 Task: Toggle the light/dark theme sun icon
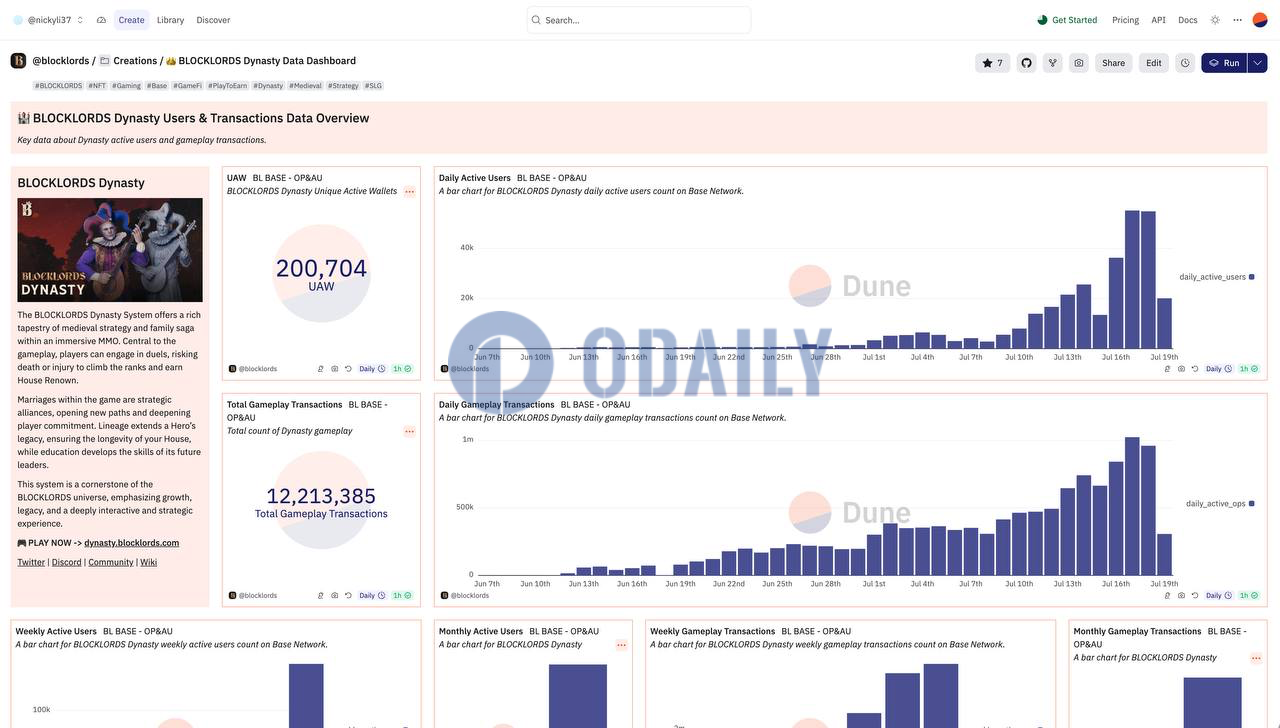tap(1215, 20)
